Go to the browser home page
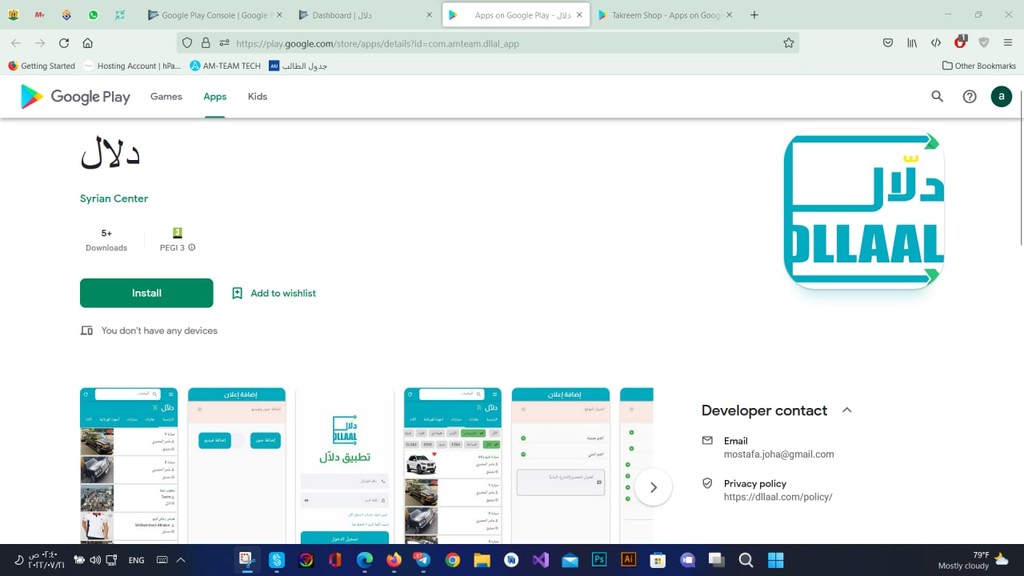 coord(88,43)
